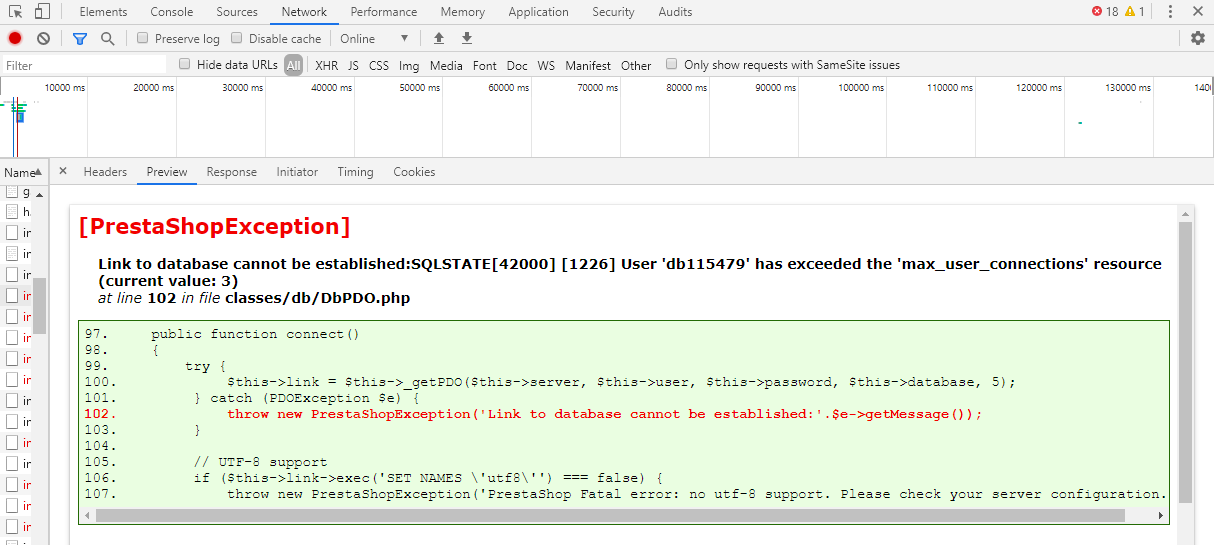Click the comment line // UTF-8 support

point(260,462)
